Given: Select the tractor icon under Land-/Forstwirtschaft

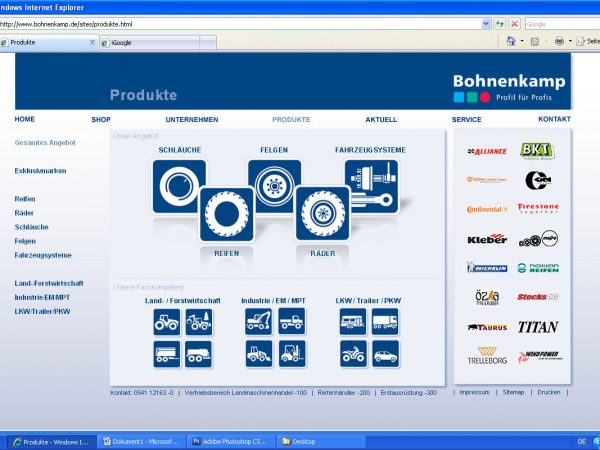Looking at the screenshot, I should point(166,322).
